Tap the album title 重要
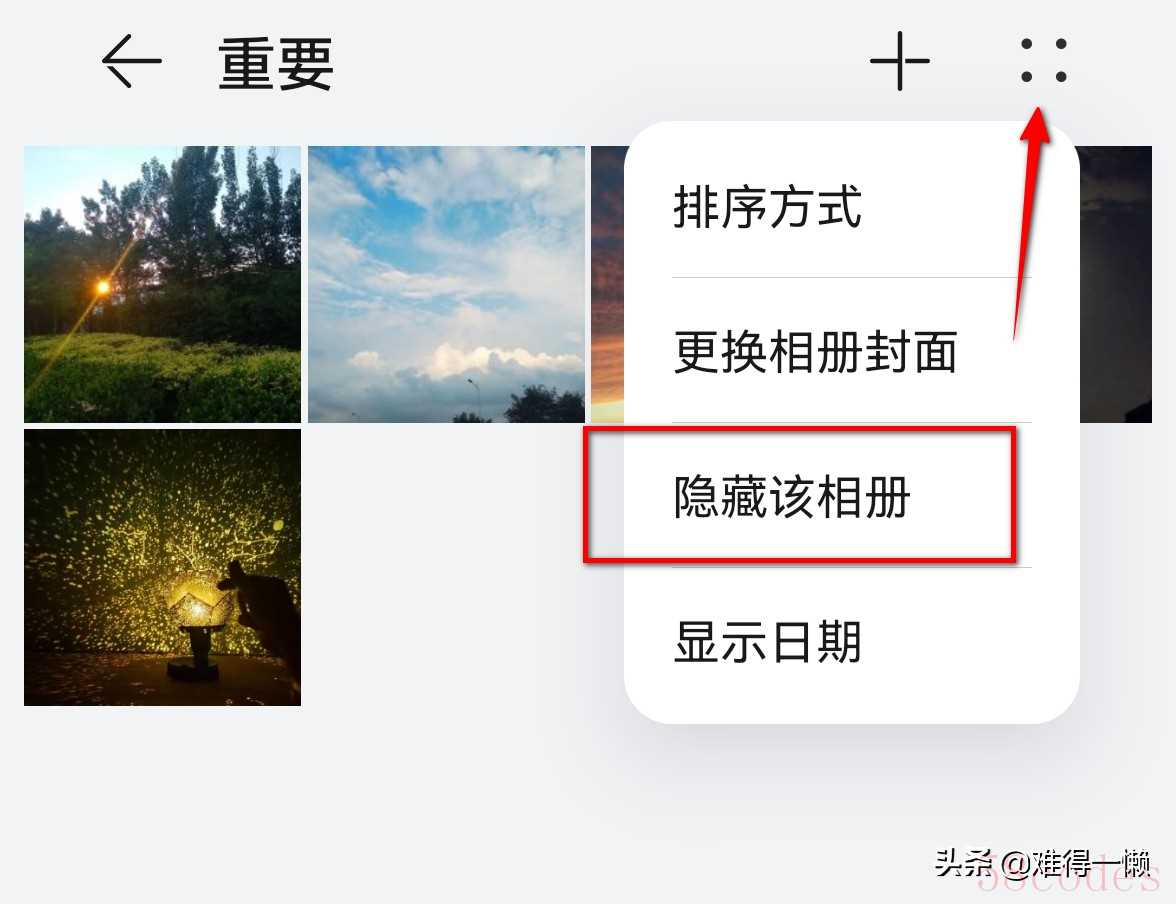Screen dimensions: 1176x904 (x=275, y=65)
